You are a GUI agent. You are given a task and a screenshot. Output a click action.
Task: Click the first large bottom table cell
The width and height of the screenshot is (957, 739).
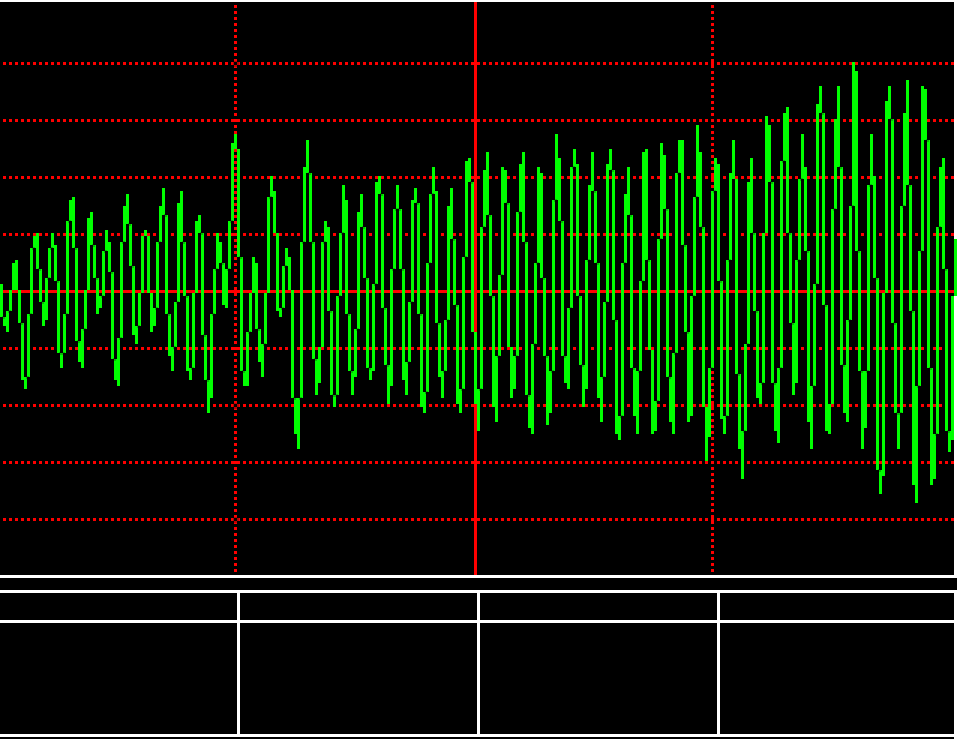119,678
